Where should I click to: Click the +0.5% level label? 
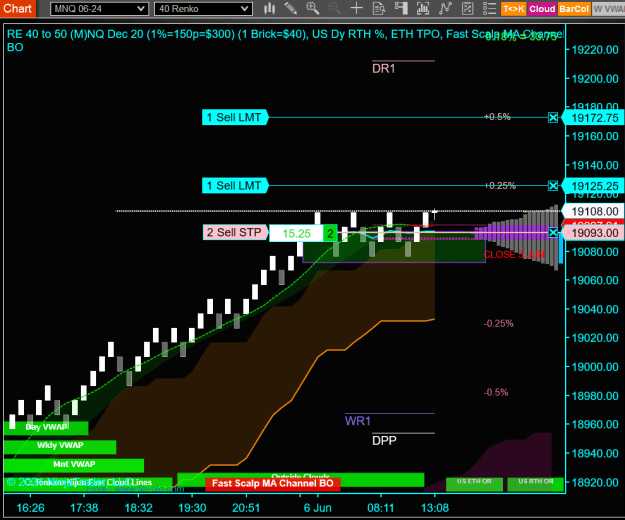click(497, 117)
